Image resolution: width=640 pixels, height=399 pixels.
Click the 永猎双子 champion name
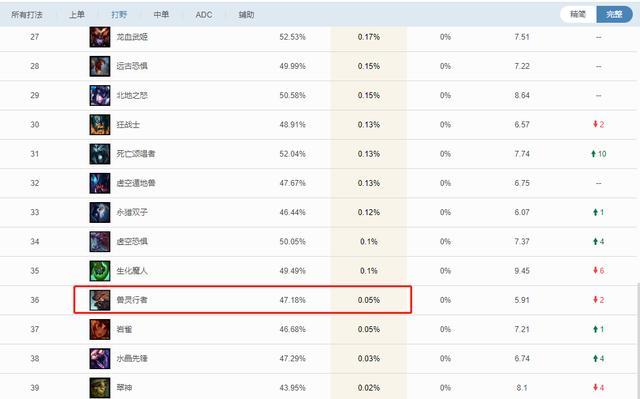coord(132,212)
